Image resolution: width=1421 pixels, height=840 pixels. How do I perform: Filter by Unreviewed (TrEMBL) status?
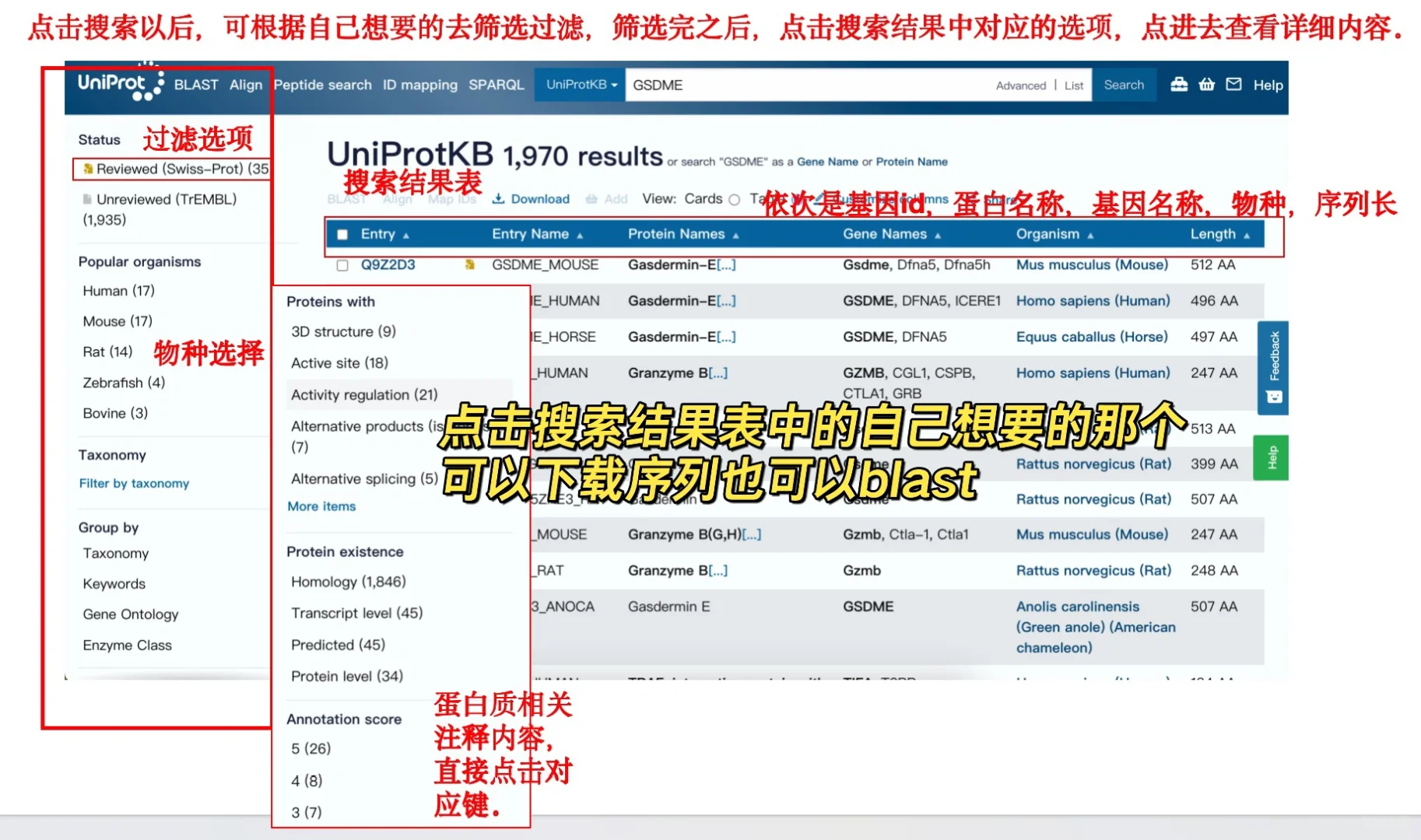[x=160, y=209]
